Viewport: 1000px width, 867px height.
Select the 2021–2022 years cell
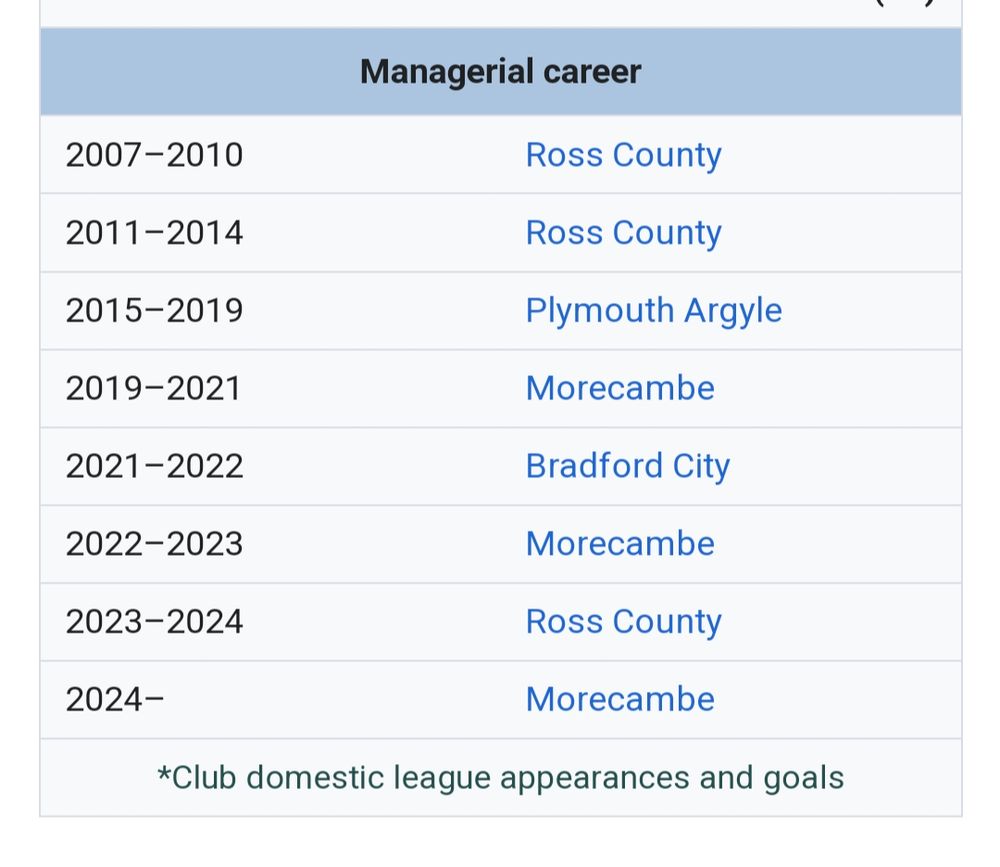[154, 466]
